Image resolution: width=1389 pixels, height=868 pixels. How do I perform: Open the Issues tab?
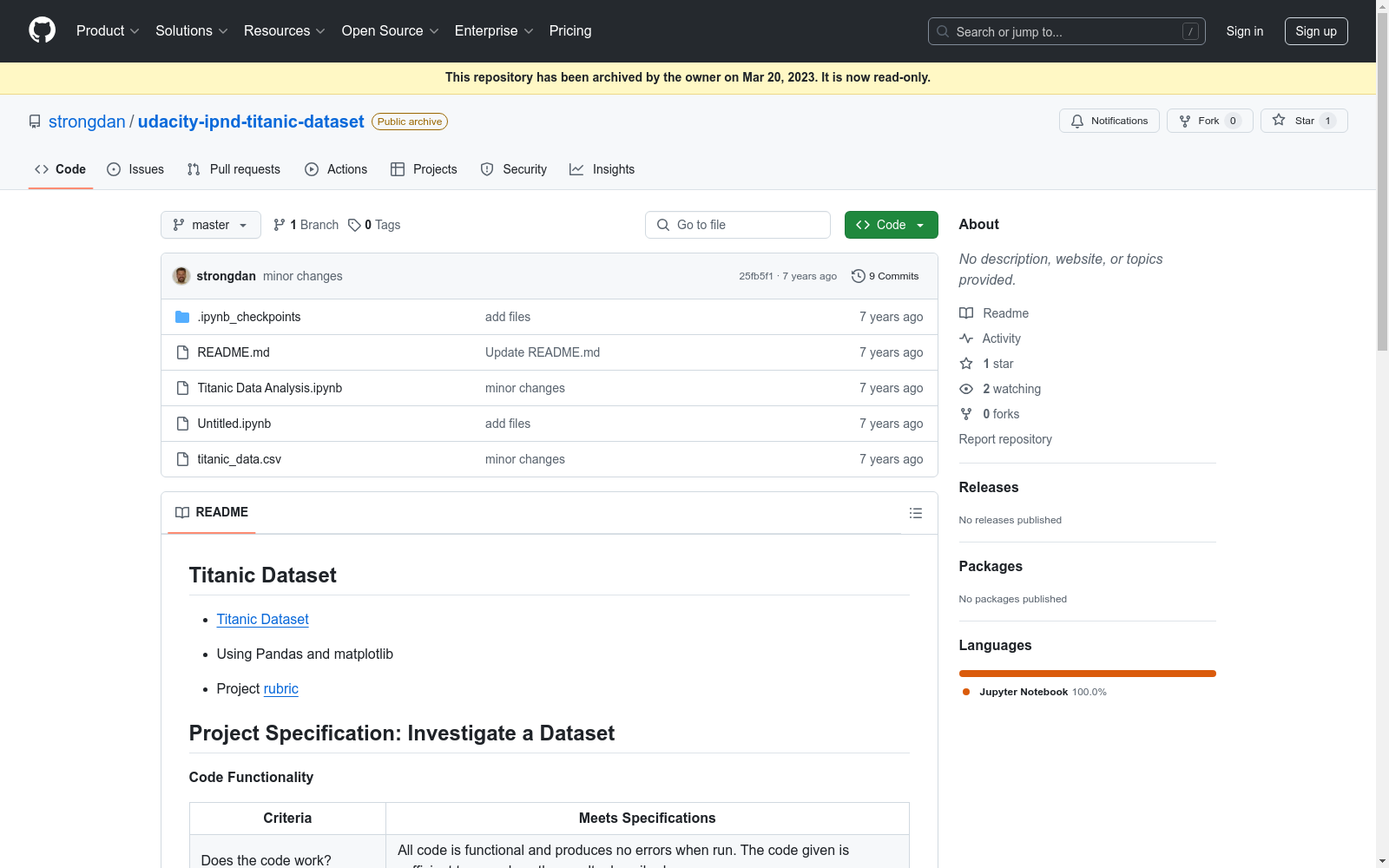(x=135, y=169)
